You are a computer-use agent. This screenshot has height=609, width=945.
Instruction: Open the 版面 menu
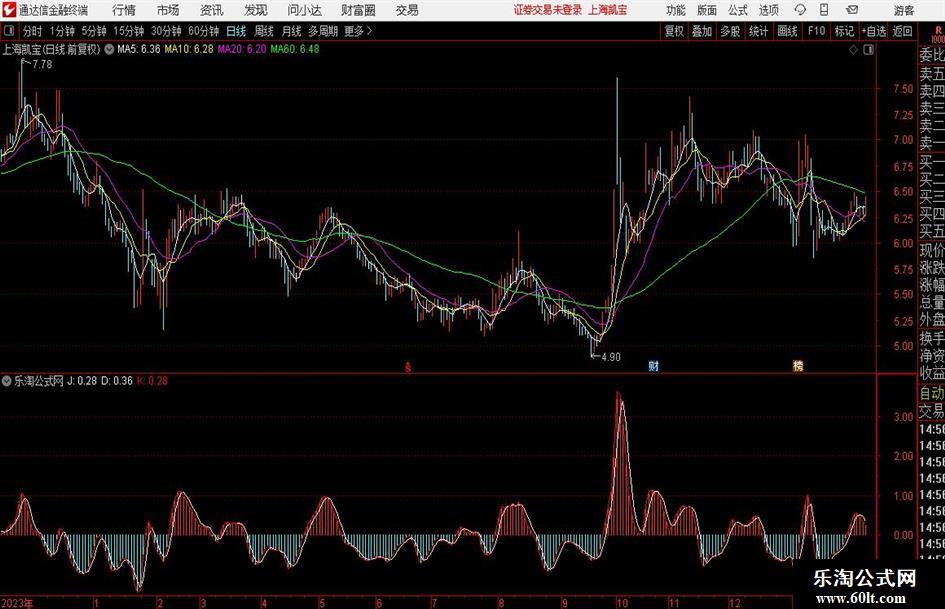click(706, 10)
